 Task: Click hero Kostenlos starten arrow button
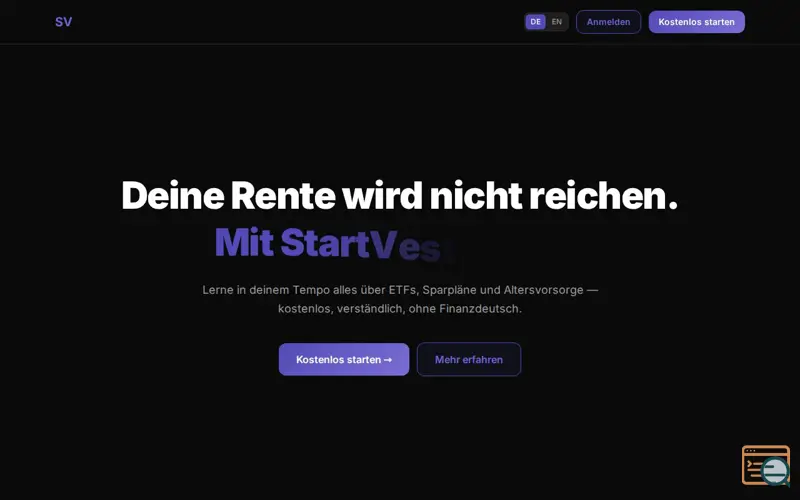(344, 359)
